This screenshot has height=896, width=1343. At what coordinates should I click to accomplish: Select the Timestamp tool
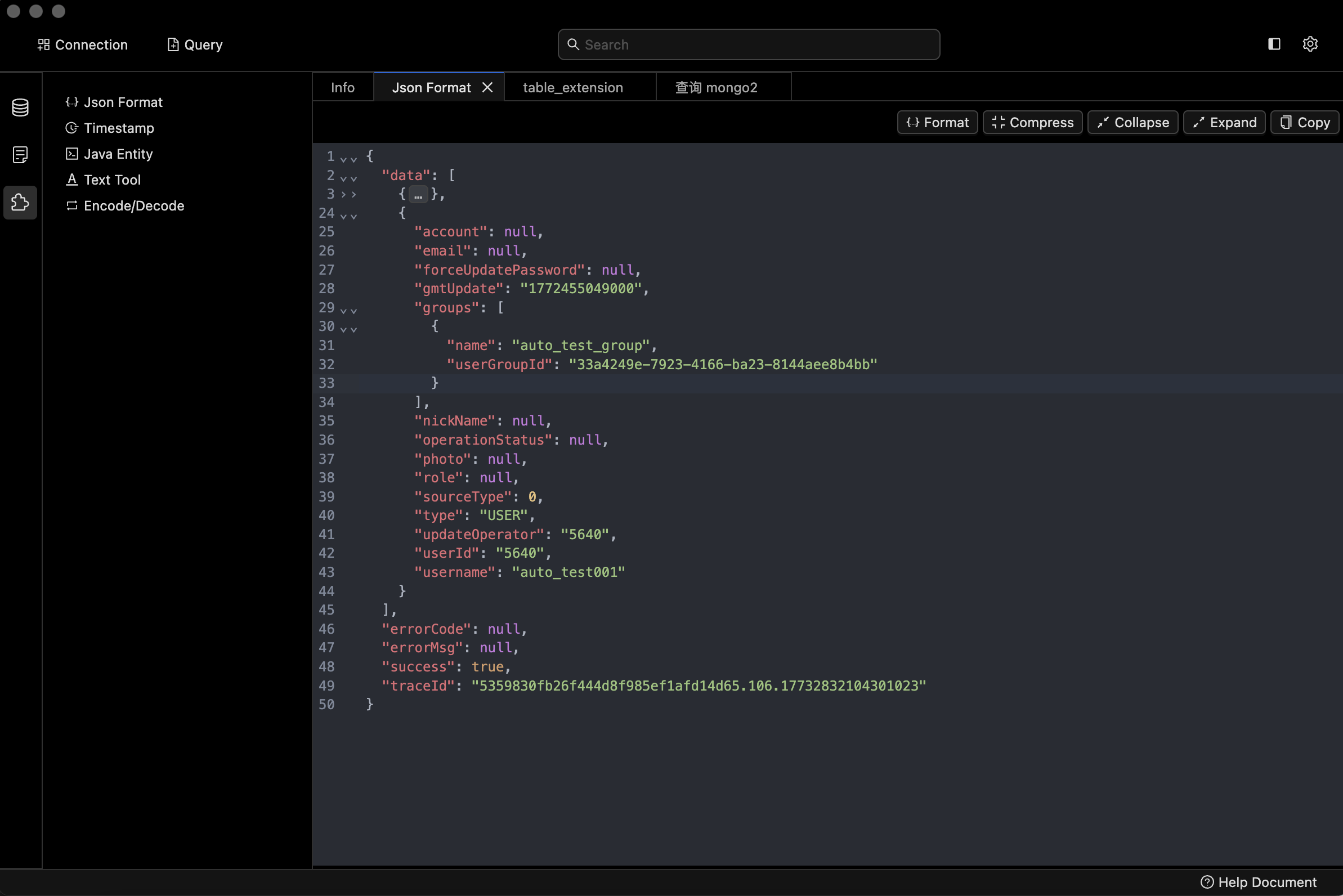coord(118,128)
